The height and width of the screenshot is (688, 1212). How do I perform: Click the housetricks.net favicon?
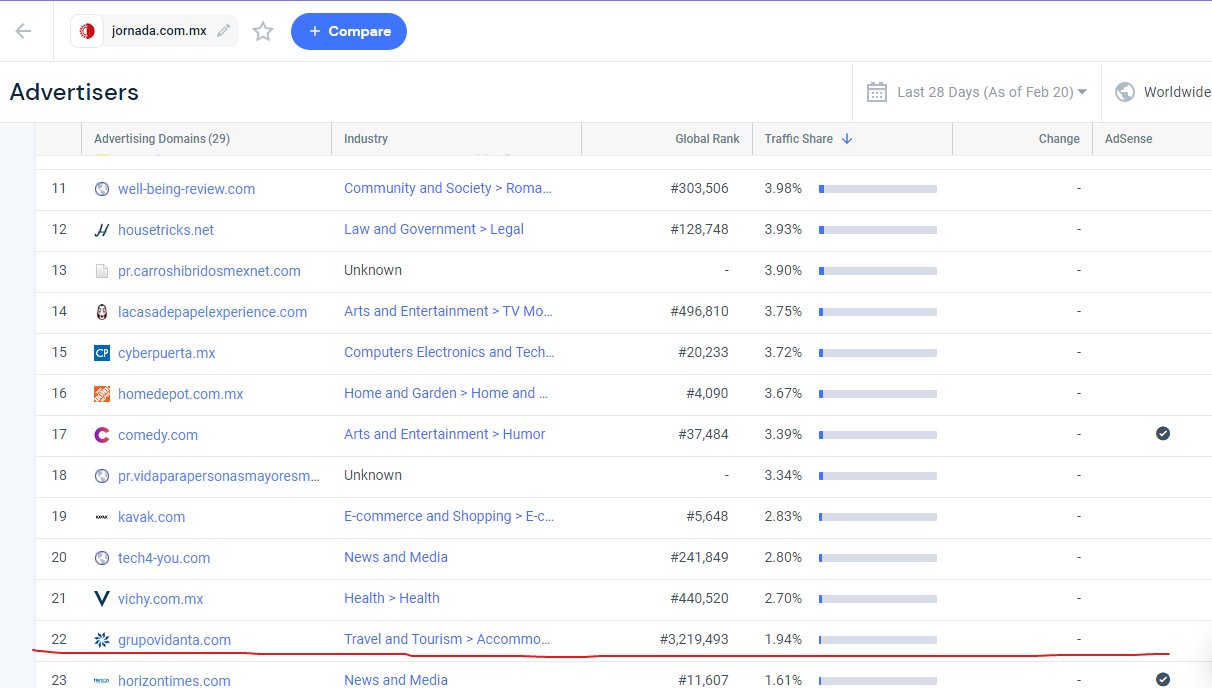(101, 230)
